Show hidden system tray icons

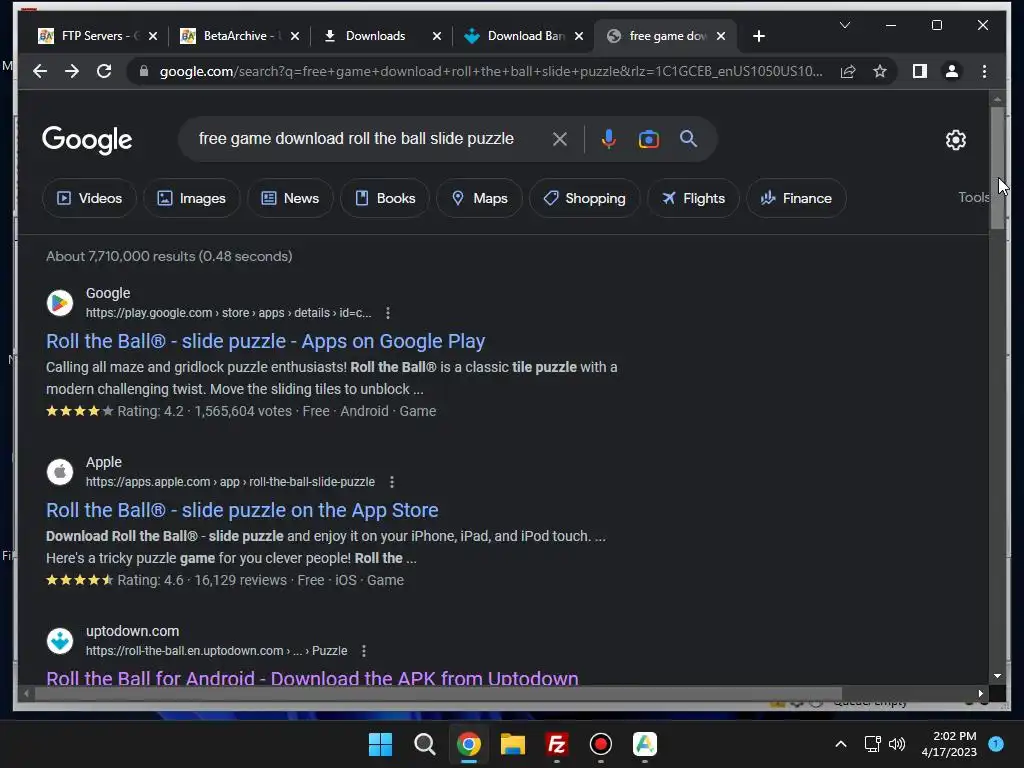point(841,744)
